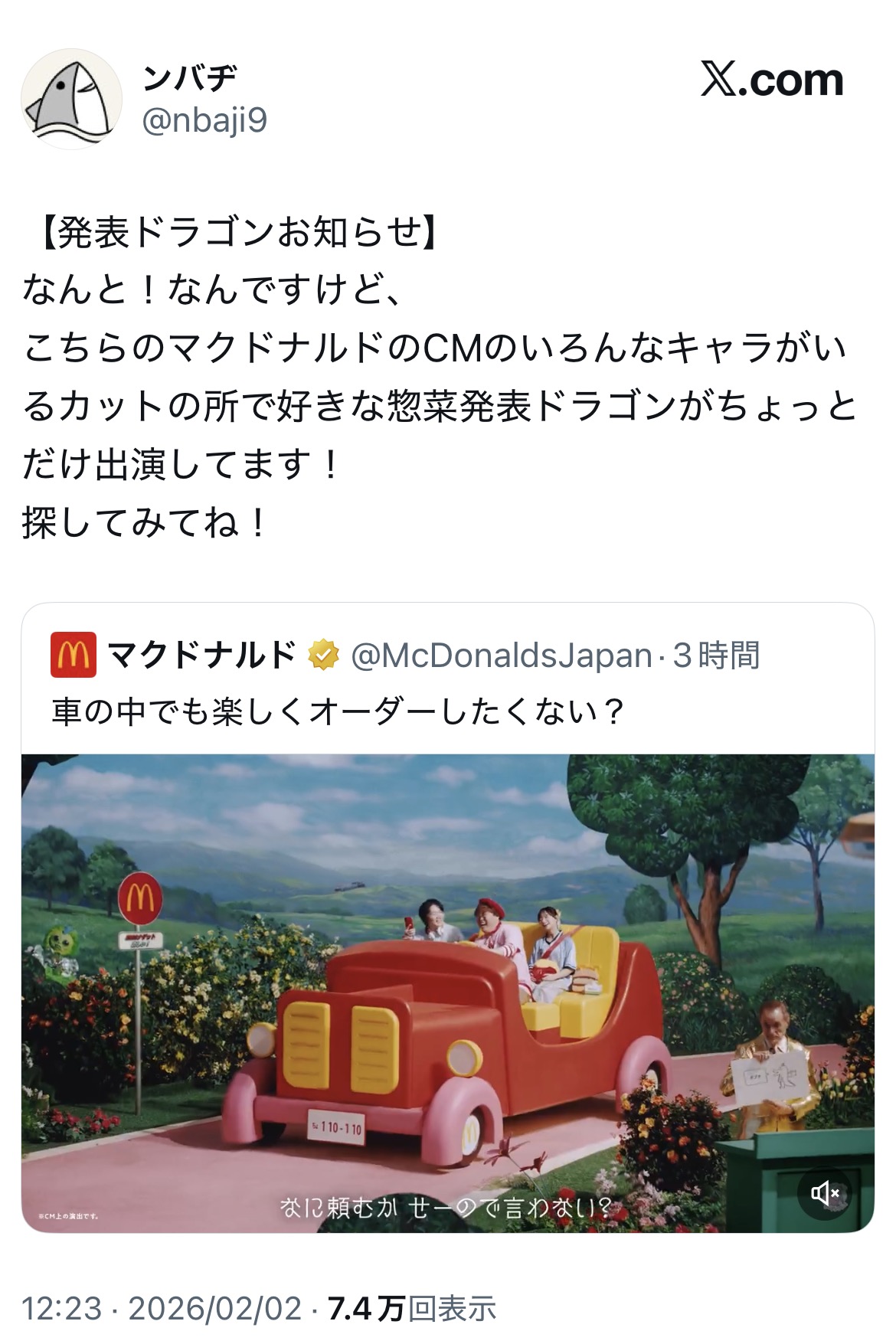The height and width of the screenshot is (1344, 896).
Task: Click the 3時間 timestamp on the quoted tweet
Action: click(x=717, y=656)
